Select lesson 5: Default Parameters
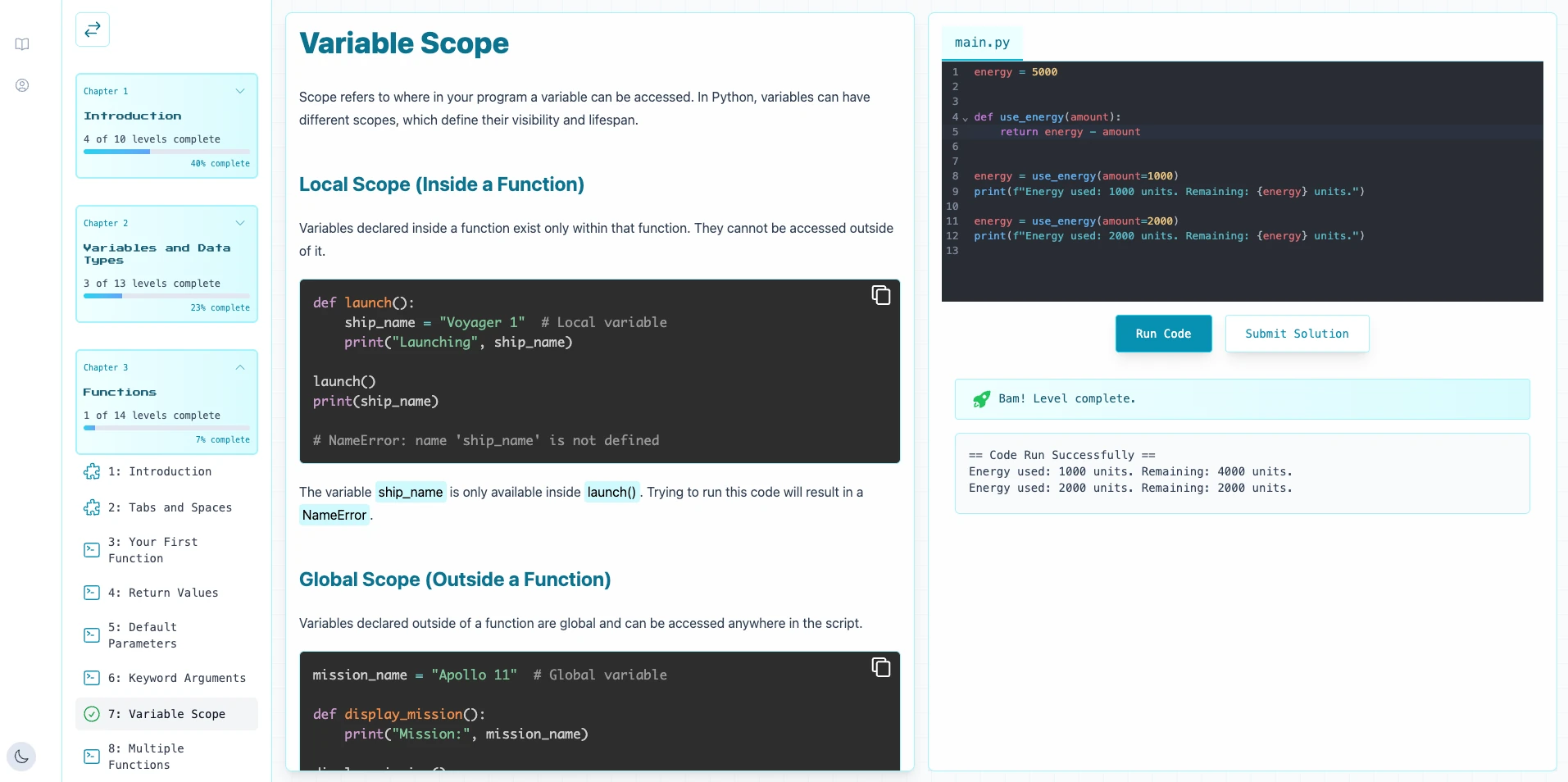The width and height of the screenshot is (1568, 782). pyautogui.click(x=166, y=635)
